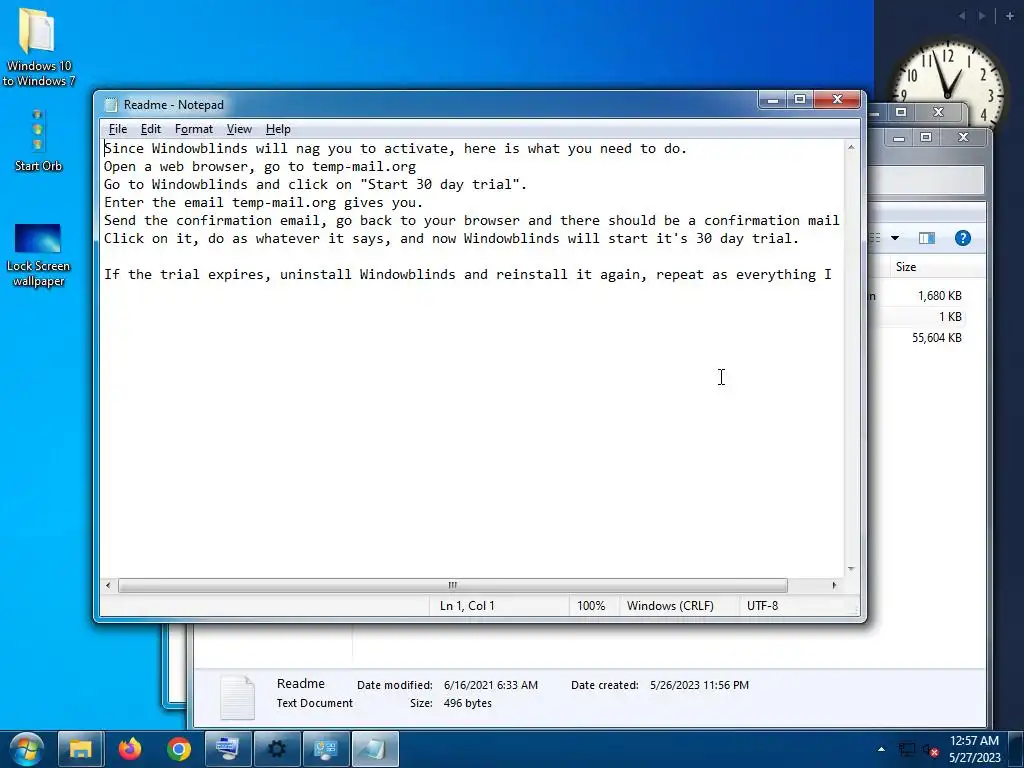Viewport: 1024px width, 768px height.
Task: Click Notepad vertical scrollbar up arrow
Action: point(851,148)
